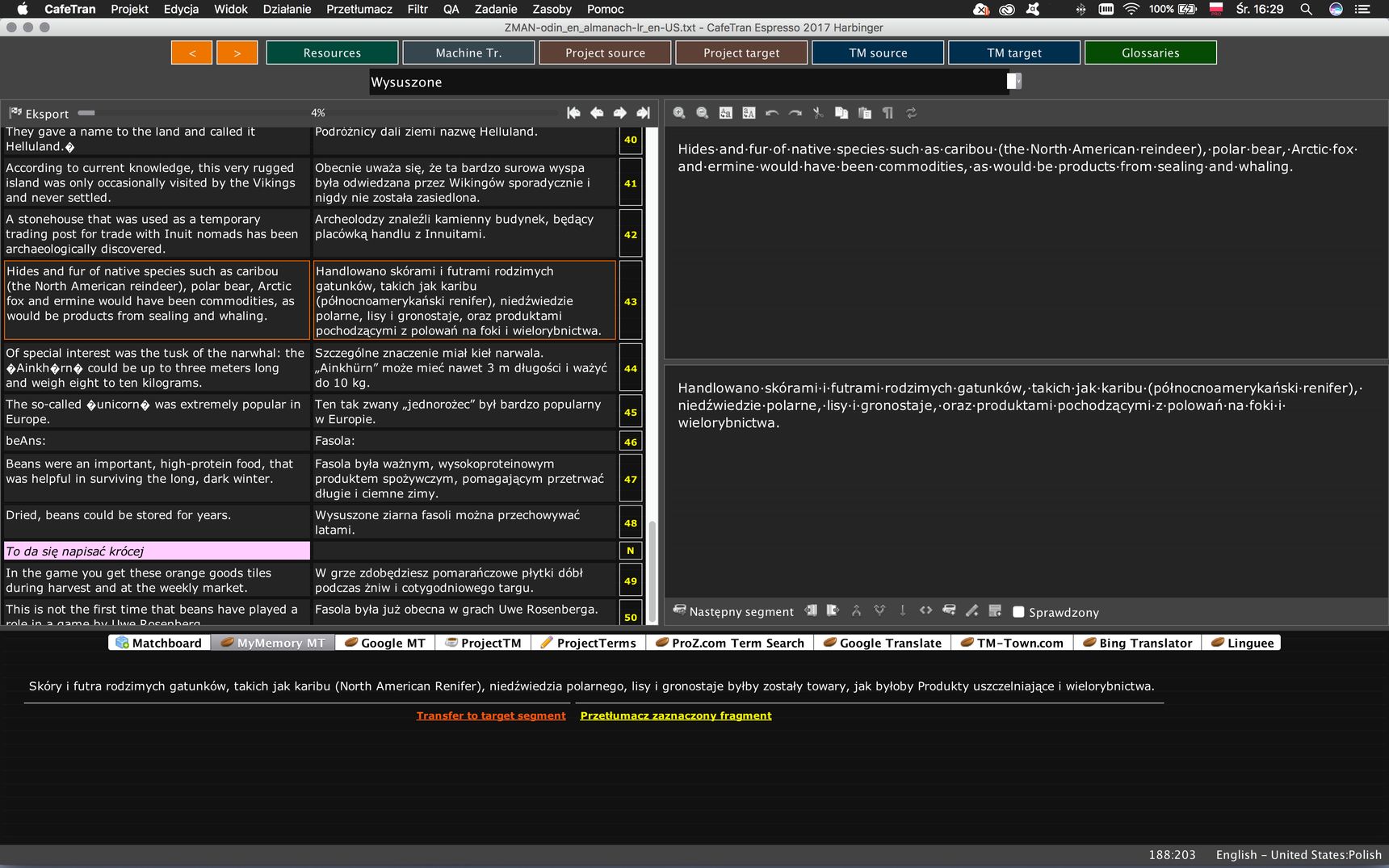Click the paste clipboard icon

[865, 113]
